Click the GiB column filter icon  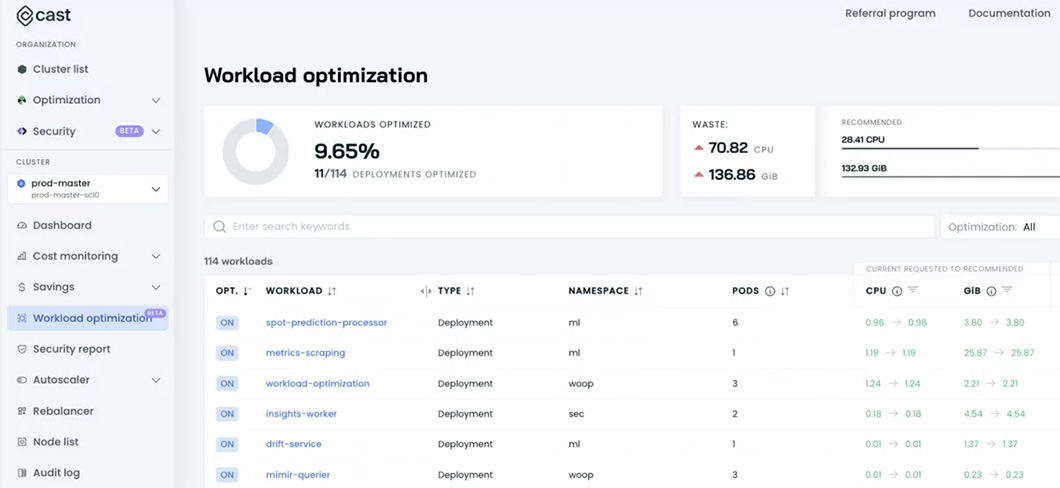click(1007, 290)
